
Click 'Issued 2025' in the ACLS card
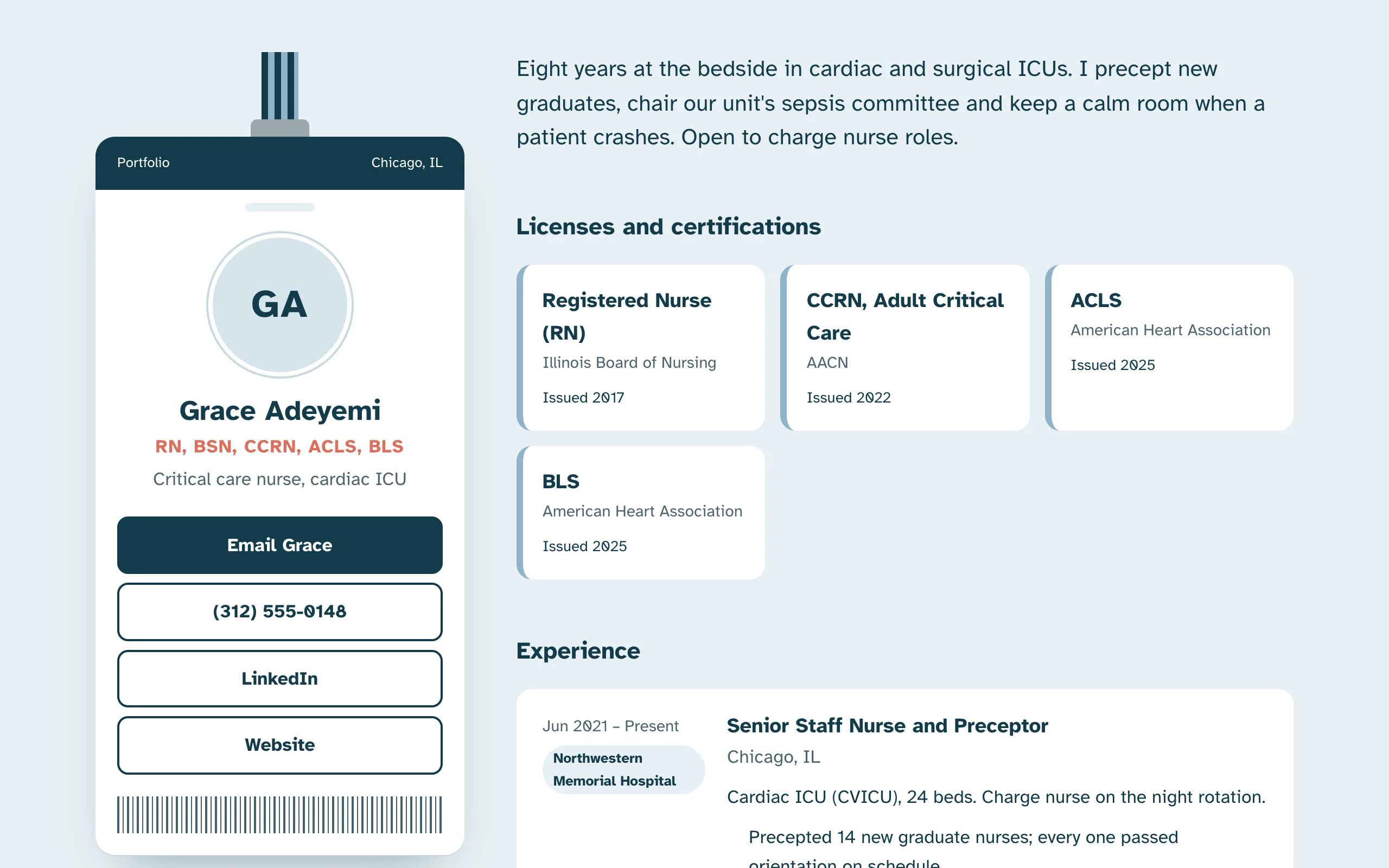pos(1112,365)
